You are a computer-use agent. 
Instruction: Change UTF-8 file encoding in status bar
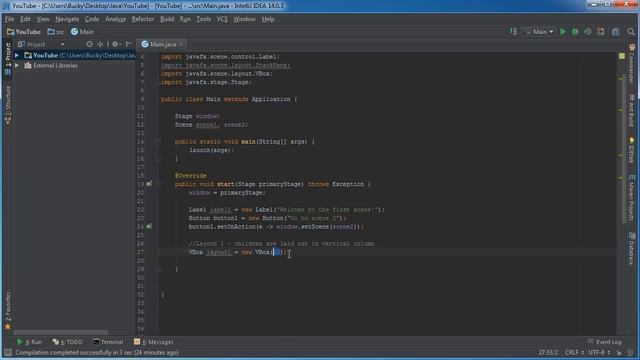tap(599, 352)
